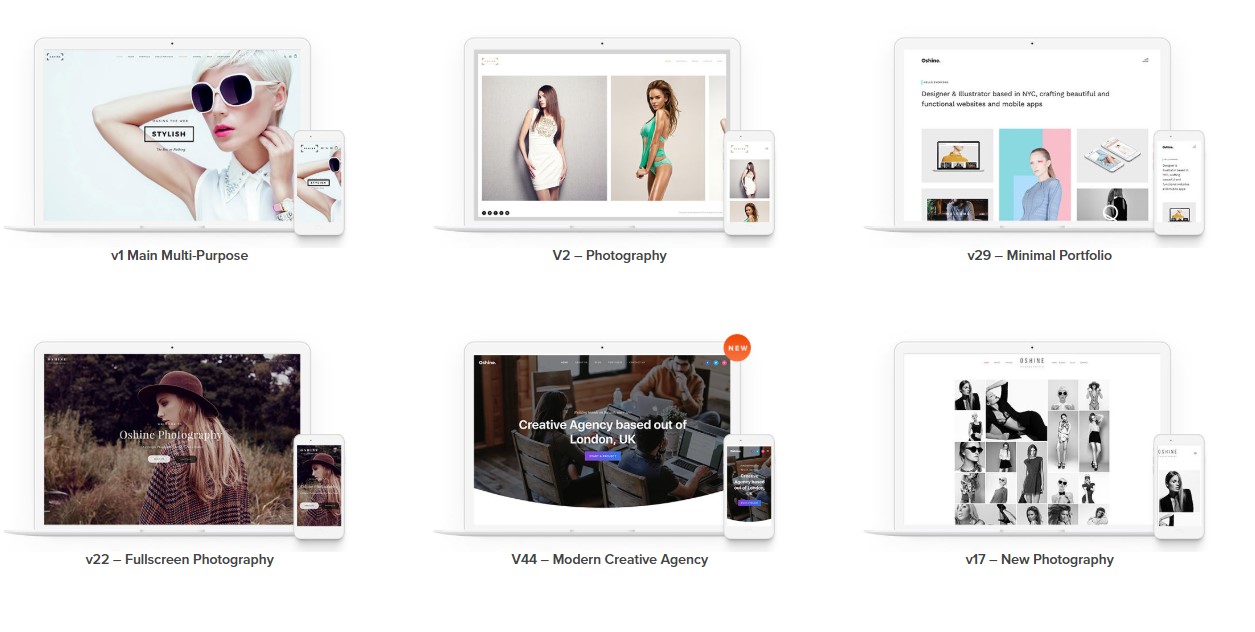This screenshot has height=632, width=1255.
Task: Click the orange NEW badge
Action: 737,348
